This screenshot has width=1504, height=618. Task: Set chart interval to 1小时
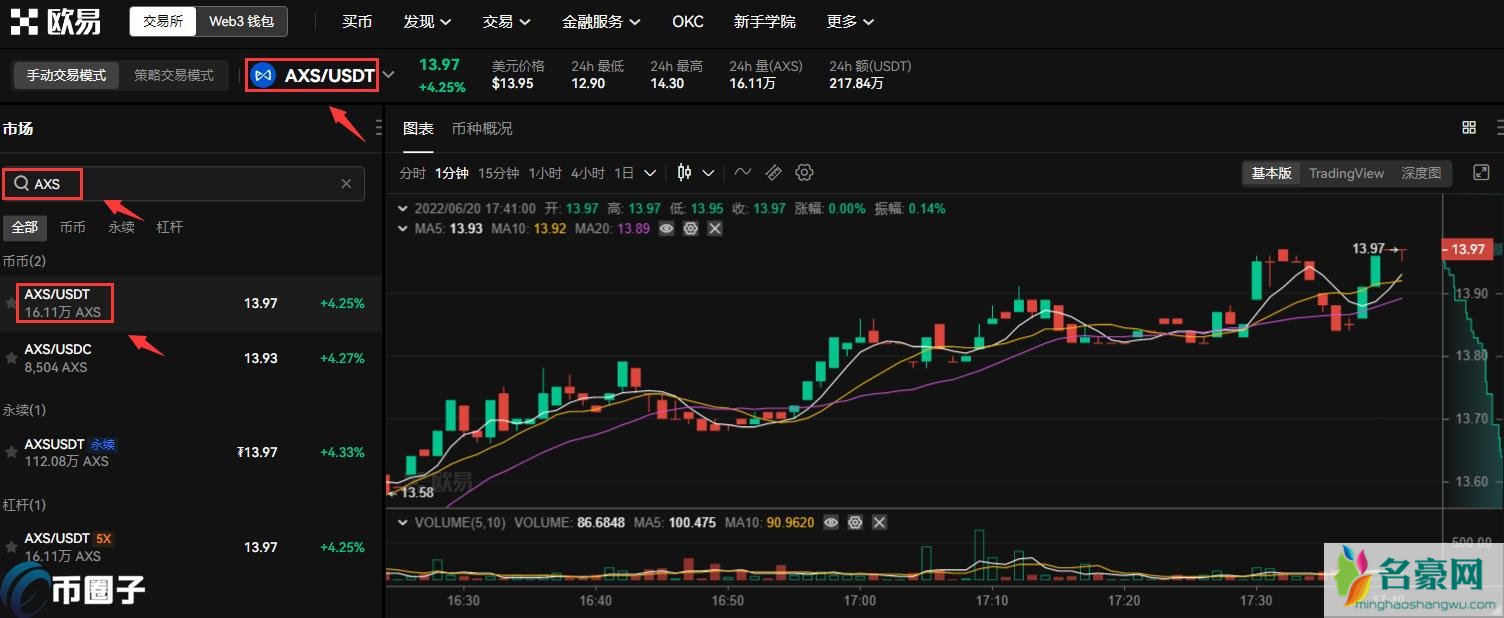545,173
